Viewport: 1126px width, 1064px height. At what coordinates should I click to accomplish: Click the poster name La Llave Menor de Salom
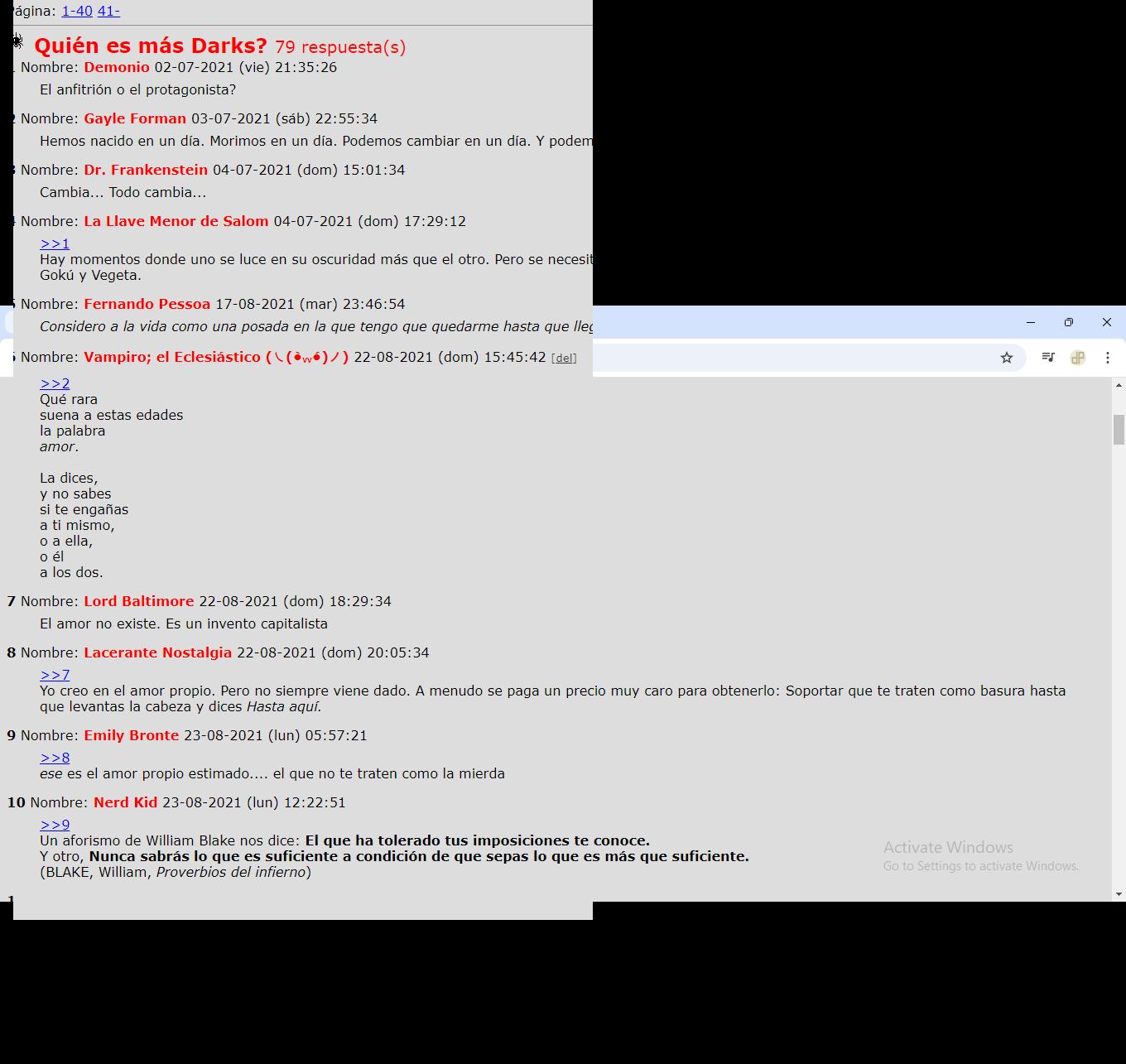click(x=176, y=221)
